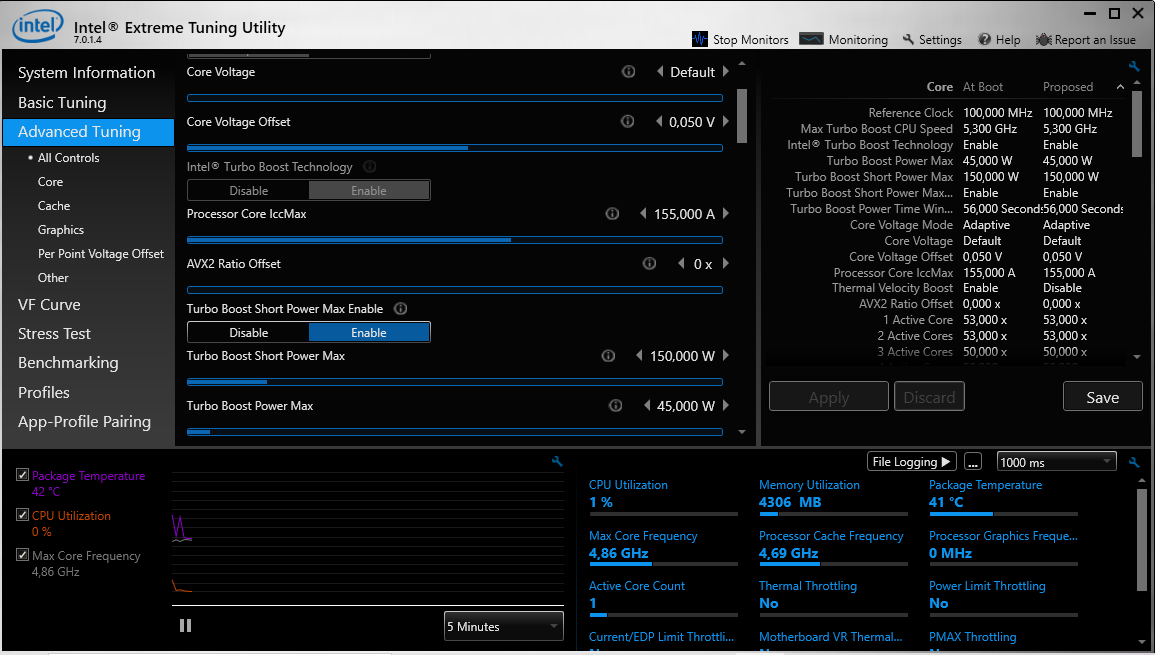1155x655 pixels.
Task: Set Intel Turbo Boost Technology to Enable
Action: click(x=369, y=190)
